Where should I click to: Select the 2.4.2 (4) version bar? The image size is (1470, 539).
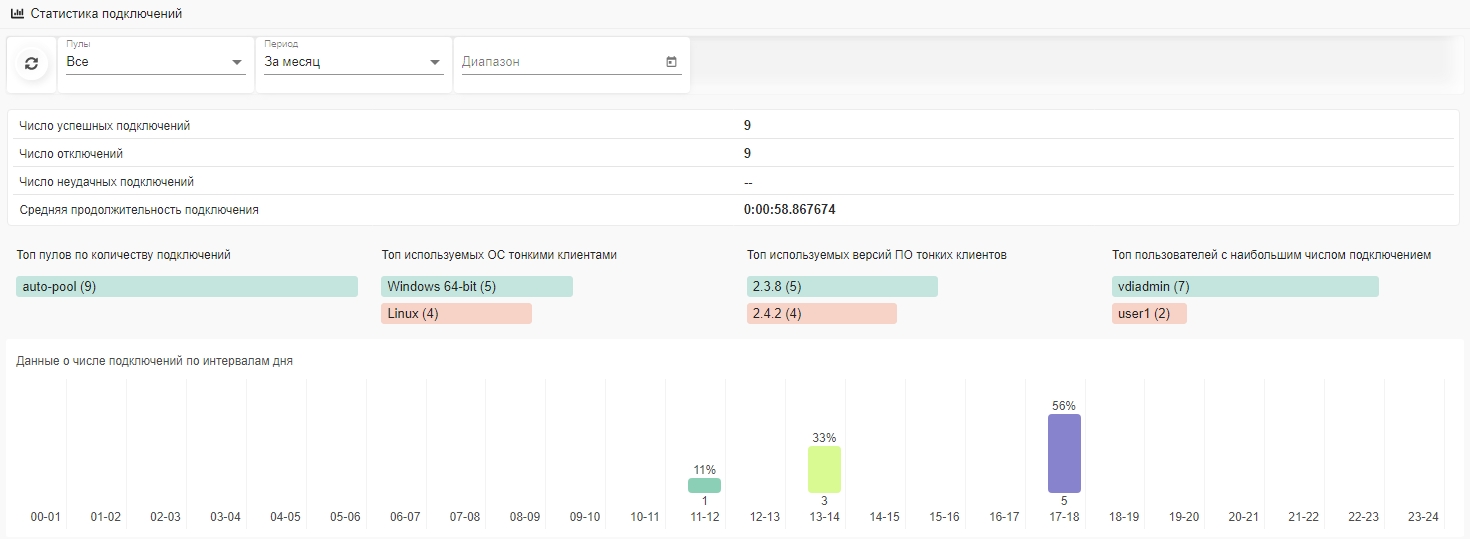(821, 314)
